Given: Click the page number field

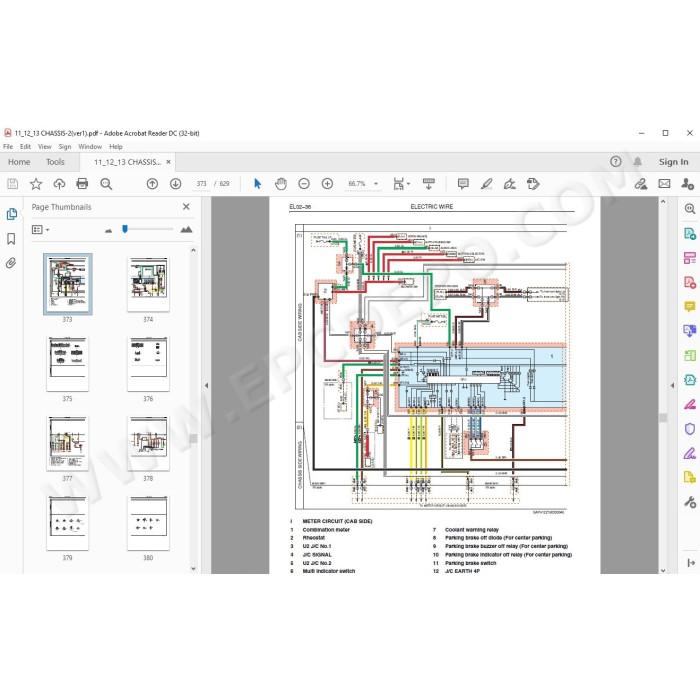Looking at the screenshot, I should coord(201,183).
